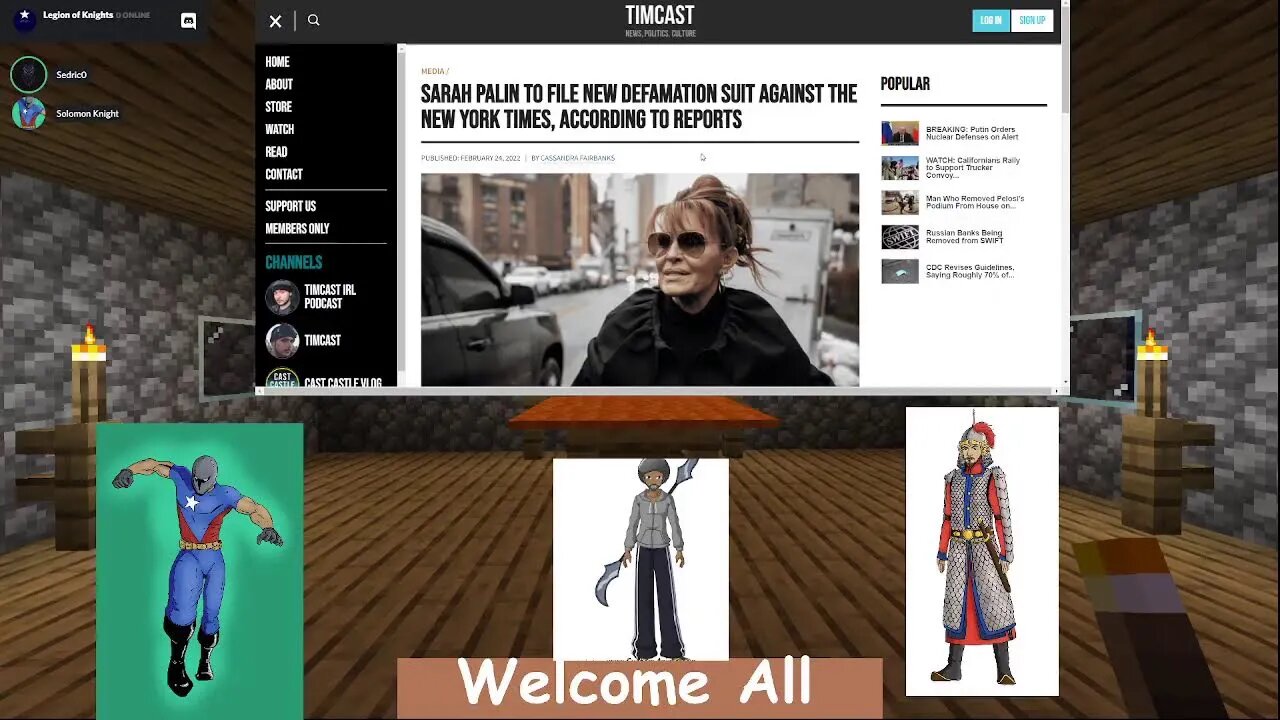1280x720 pixels.
Task: Read 'CDC Revises Guidelines' headline text
Action: 970,271
